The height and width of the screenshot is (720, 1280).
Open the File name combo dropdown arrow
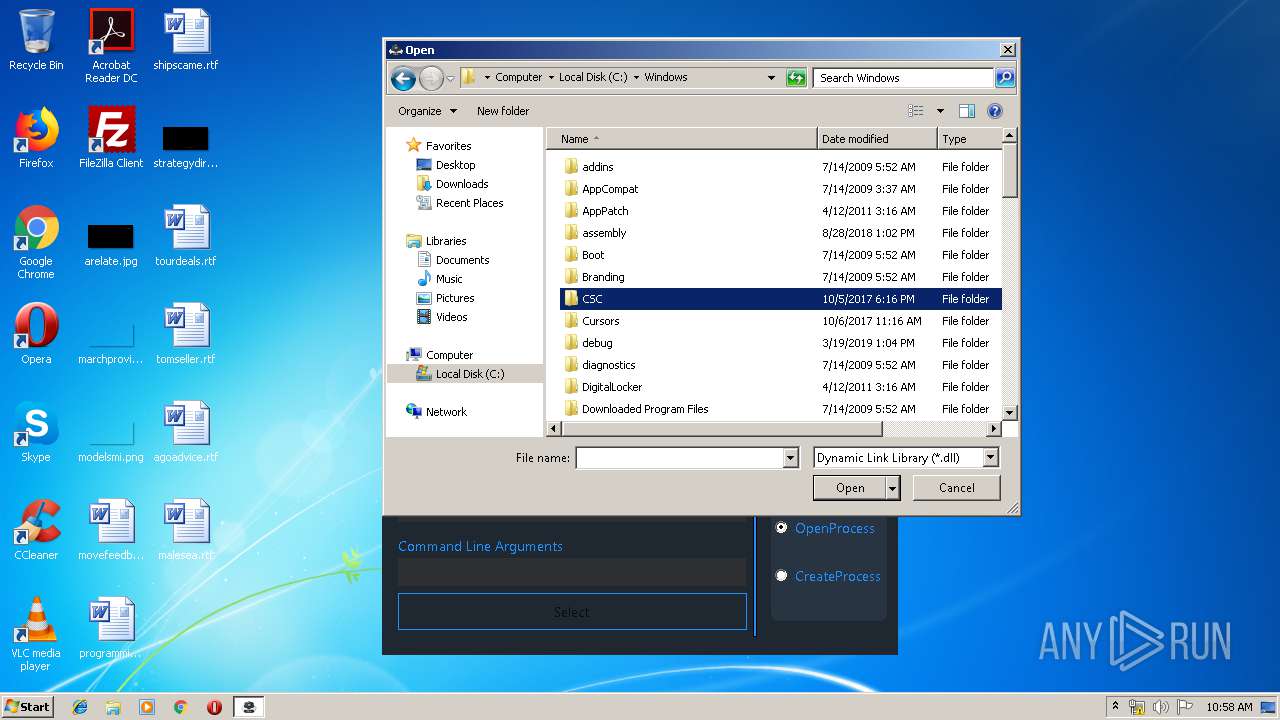791,458
